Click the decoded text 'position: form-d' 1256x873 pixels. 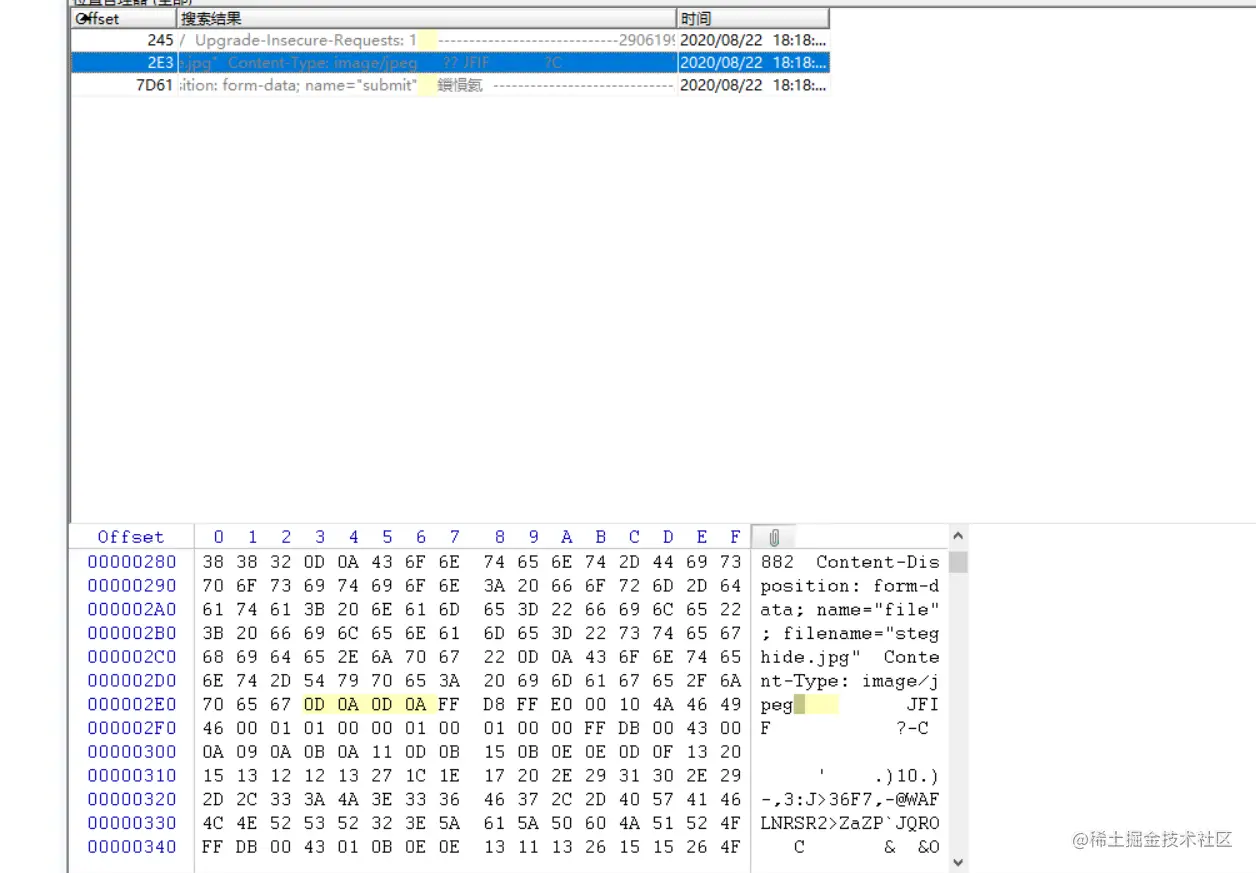[850, 586]
